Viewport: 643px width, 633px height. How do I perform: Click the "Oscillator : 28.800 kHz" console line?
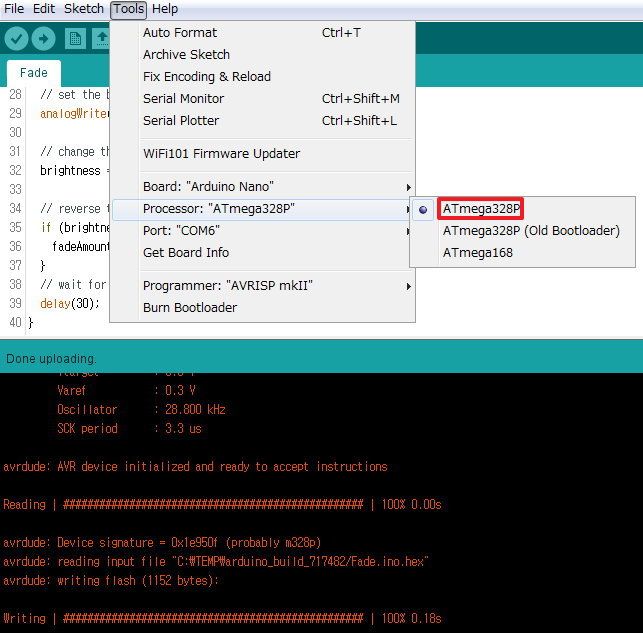point(141,410)
